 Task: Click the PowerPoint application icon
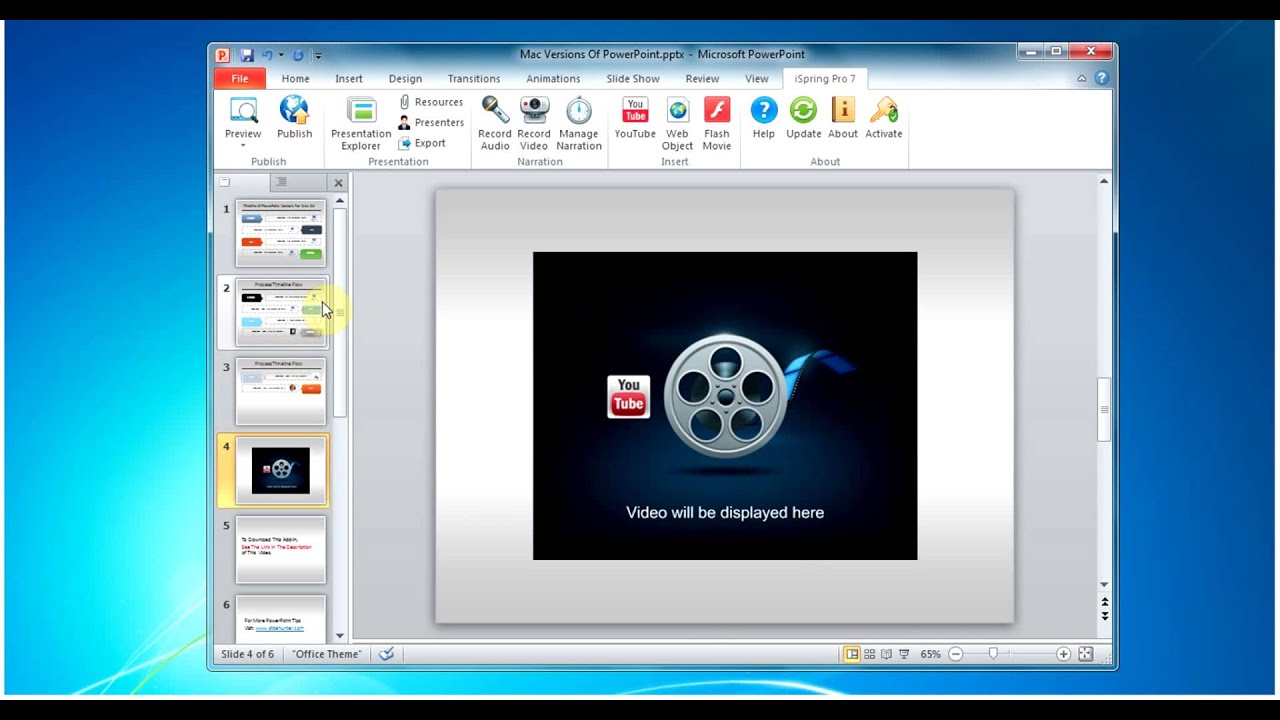tap(222, 55)
